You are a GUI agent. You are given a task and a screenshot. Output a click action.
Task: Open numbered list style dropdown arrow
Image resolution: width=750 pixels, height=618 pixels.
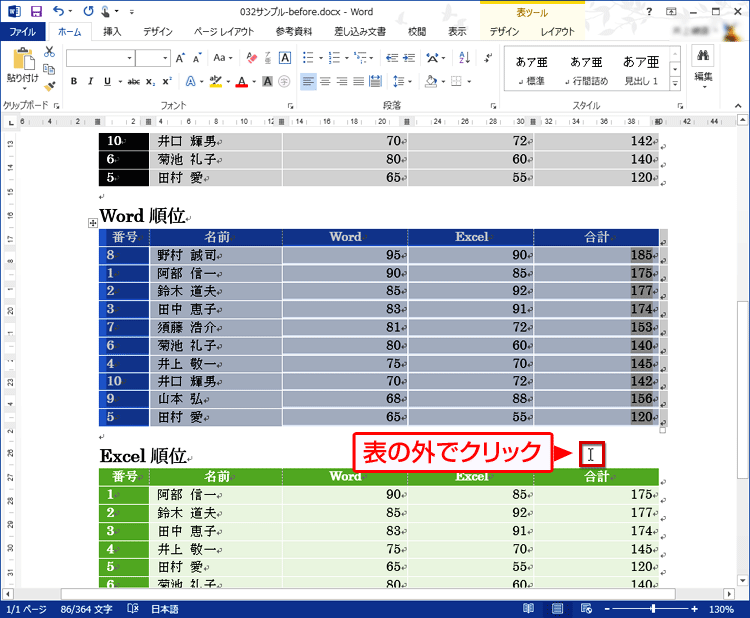[347, 58]
